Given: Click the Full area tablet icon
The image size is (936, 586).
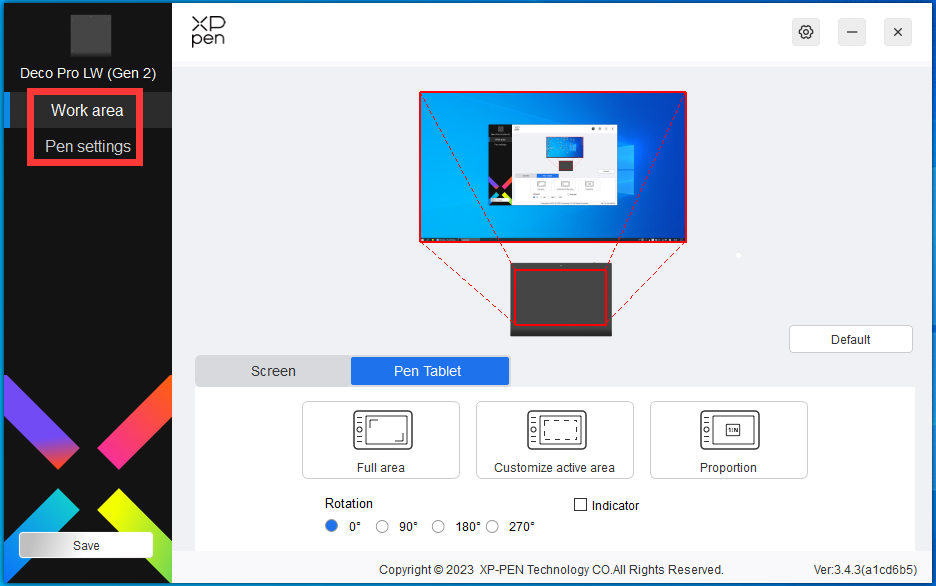Looking at the screenshot, I should pos(381,430).
